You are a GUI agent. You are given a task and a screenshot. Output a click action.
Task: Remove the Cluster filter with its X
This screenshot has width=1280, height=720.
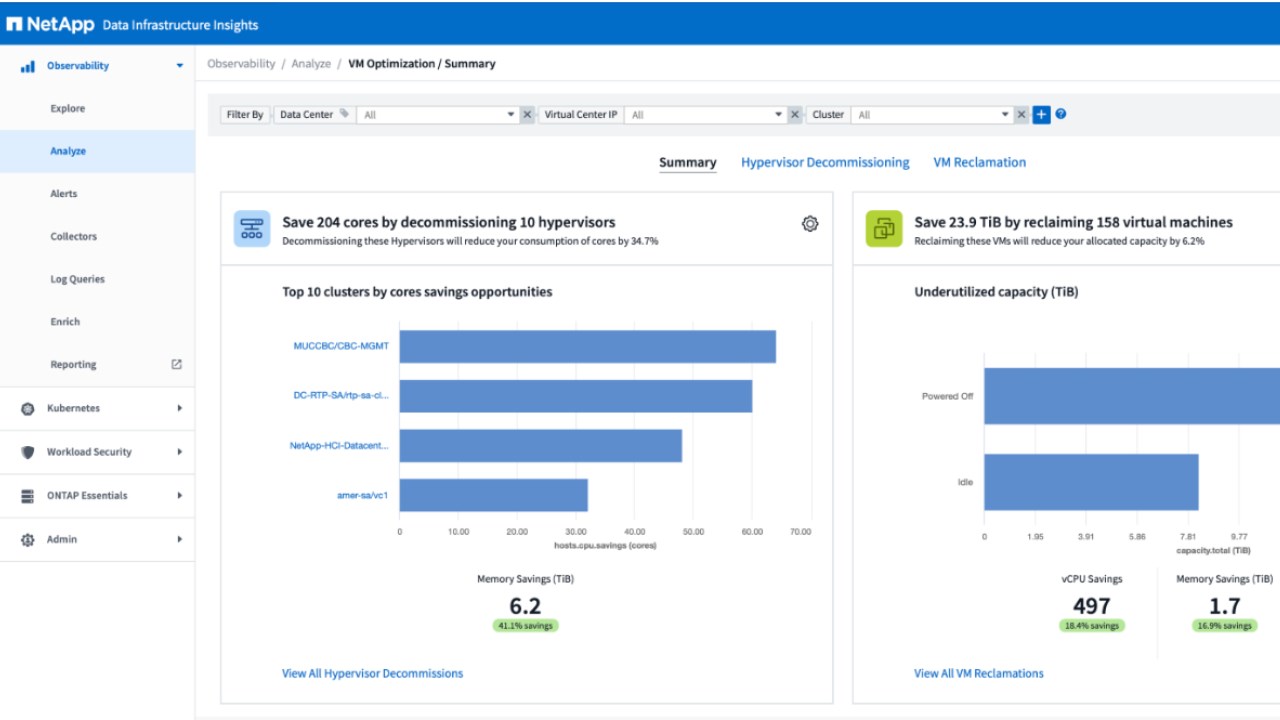click(x=1021, y=115)
